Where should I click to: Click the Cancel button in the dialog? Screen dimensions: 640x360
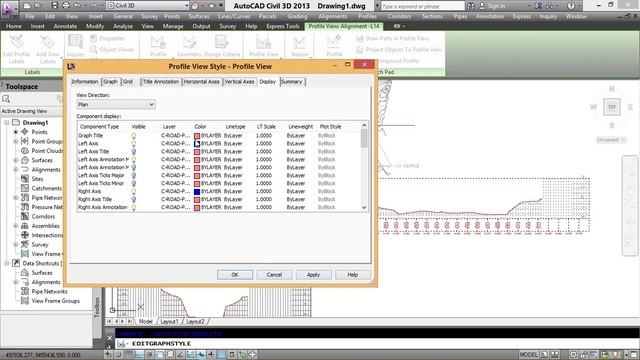pyautogui.click(x=274, y=275)
